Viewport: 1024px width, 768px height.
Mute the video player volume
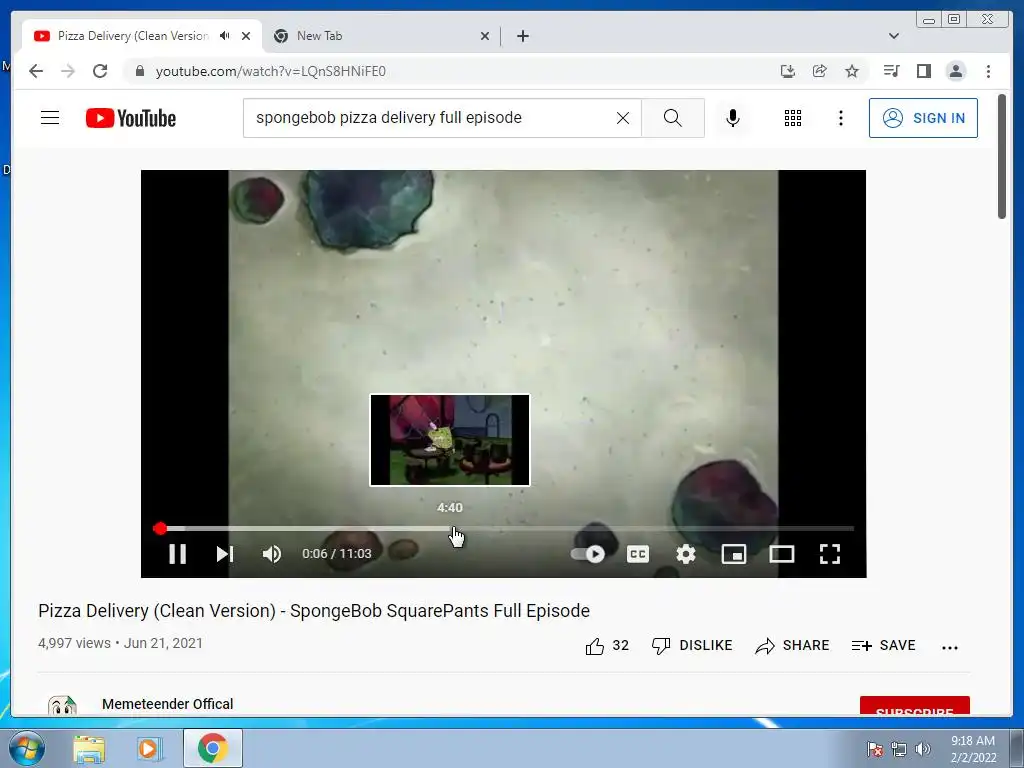272,554
